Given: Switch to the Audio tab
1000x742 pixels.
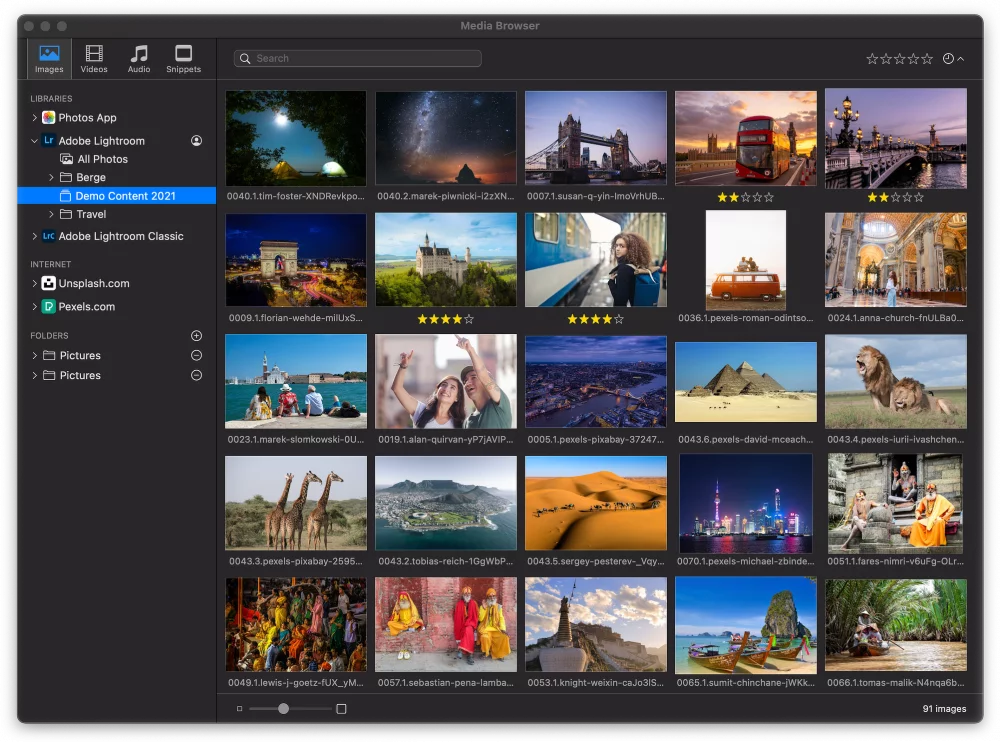Looking at the screenshot, I should pos(139,59).
